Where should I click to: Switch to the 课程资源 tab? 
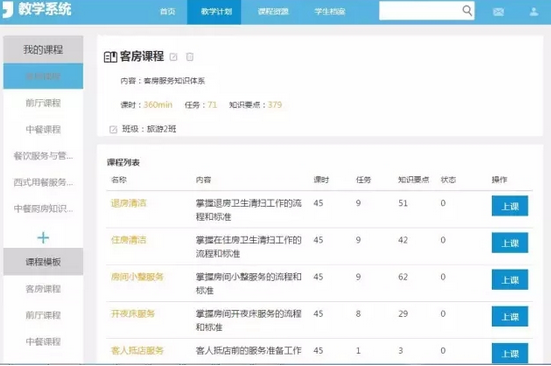coord(273,12)
